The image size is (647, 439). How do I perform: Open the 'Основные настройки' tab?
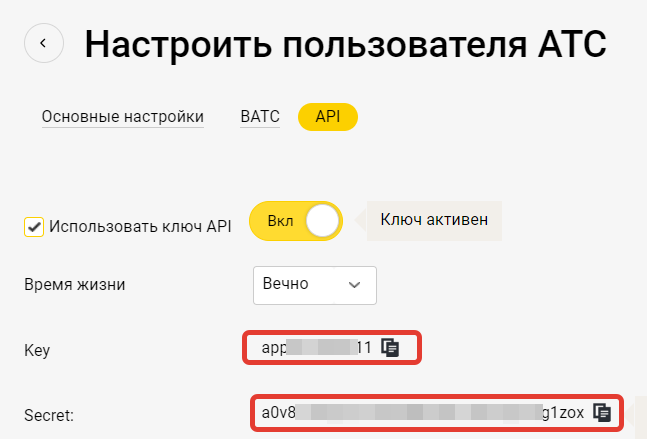123,117
